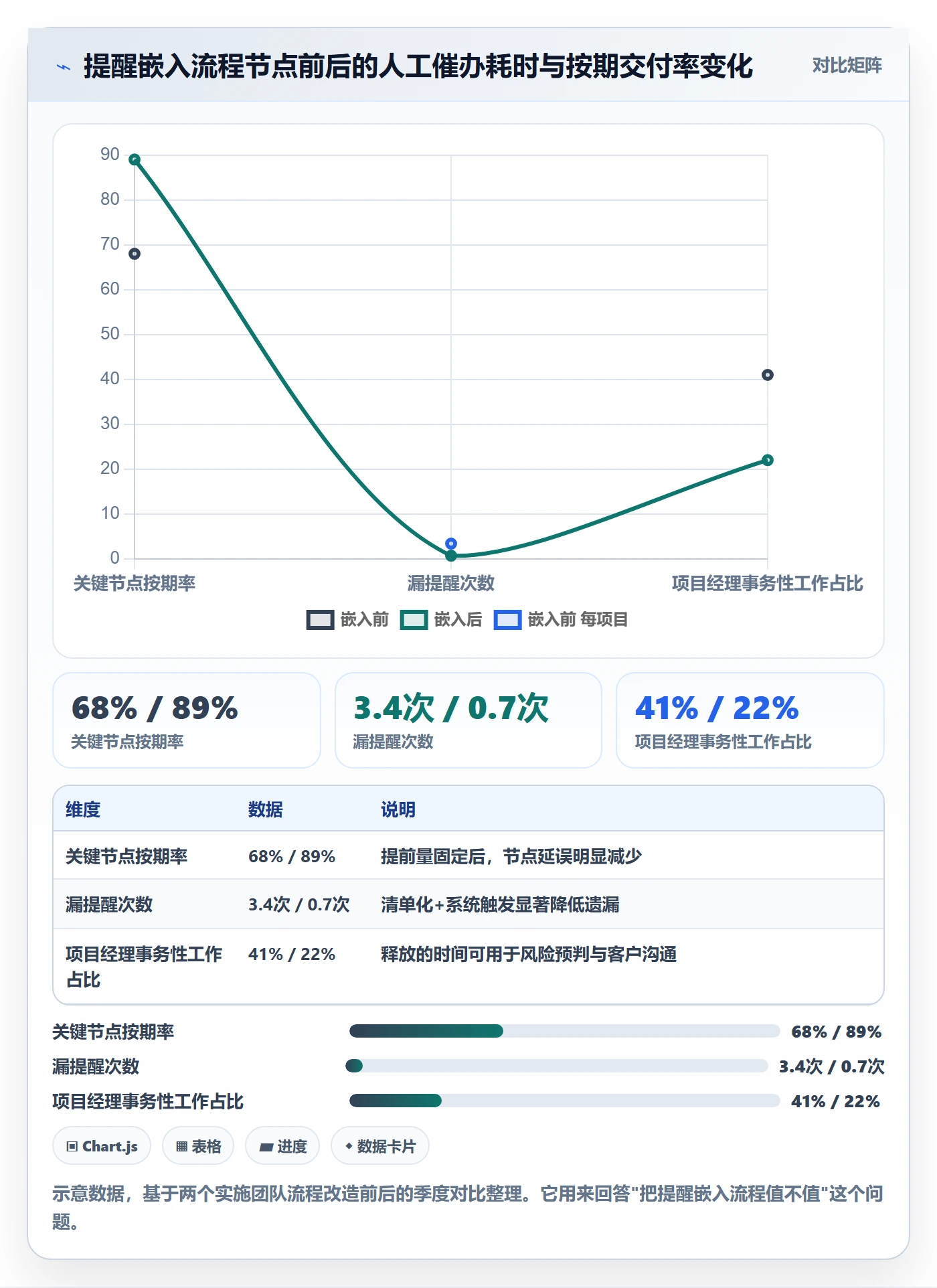Click the dark data point at 68 on chart
Image resolution: width=937 pixels, height=1288 pixels.
click(x=135, y=254)
